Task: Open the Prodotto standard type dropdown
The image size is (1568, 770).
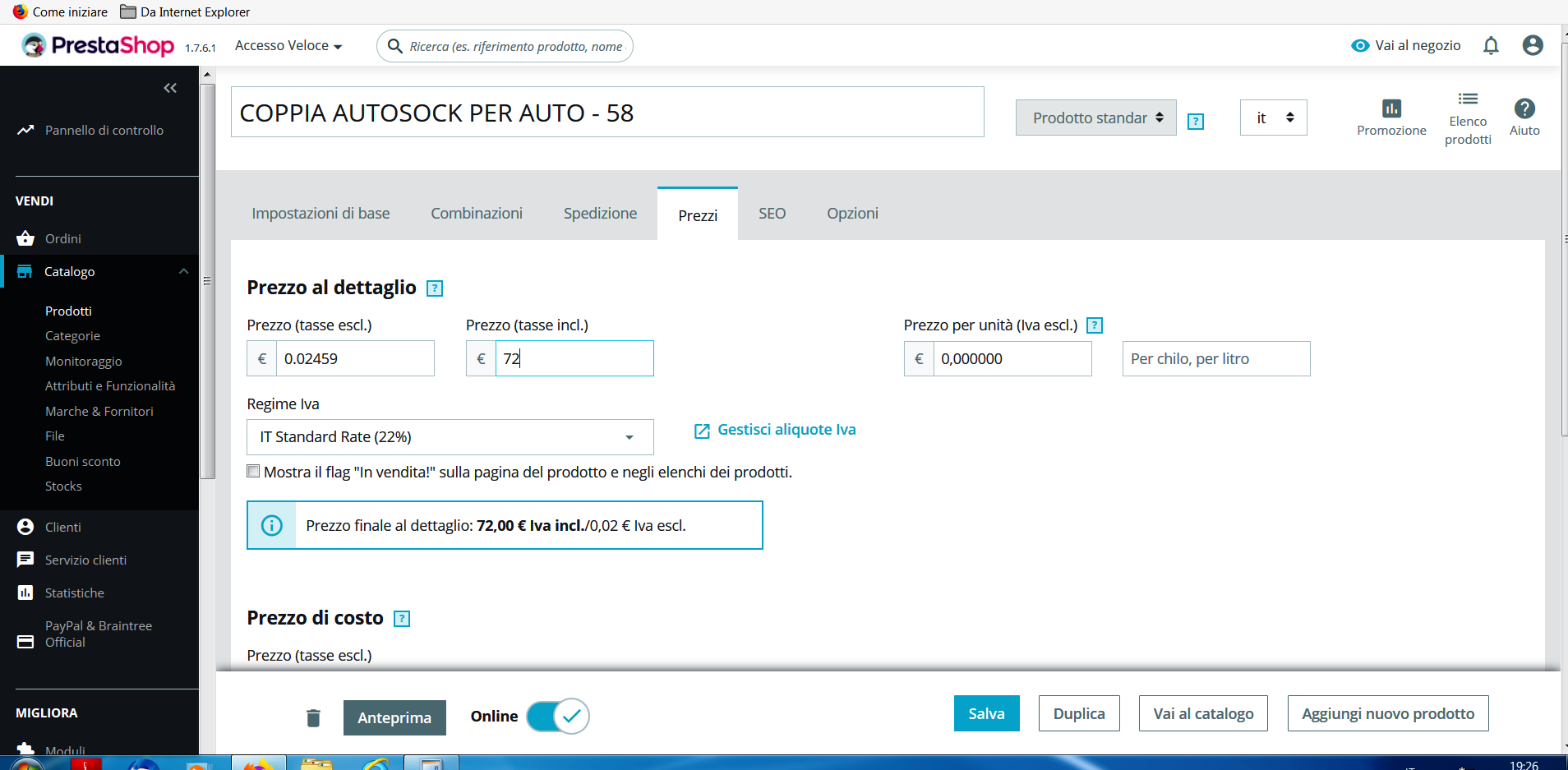Action: (x=1096, y=118)
